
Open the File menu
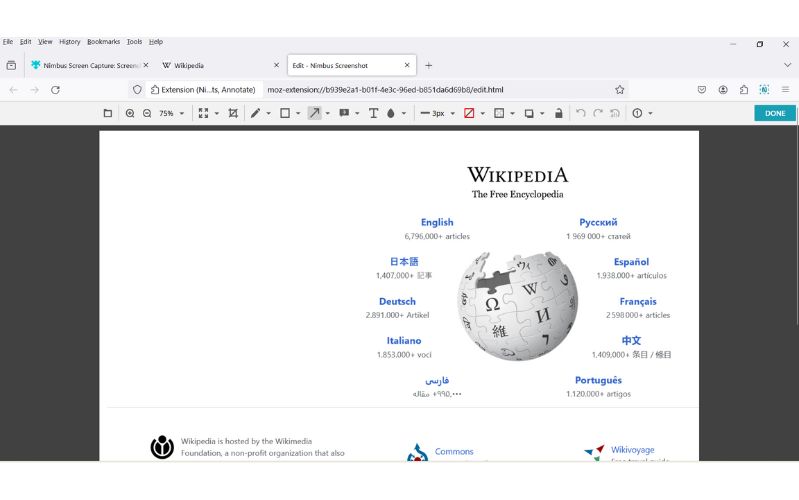point(8,42)
